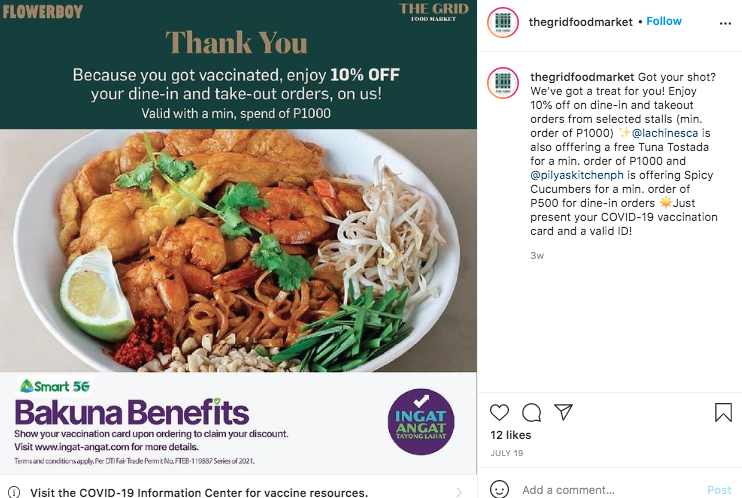Save post with bookmark icon
The width and height of the screenshot is (742, 498).
[723, 412]
